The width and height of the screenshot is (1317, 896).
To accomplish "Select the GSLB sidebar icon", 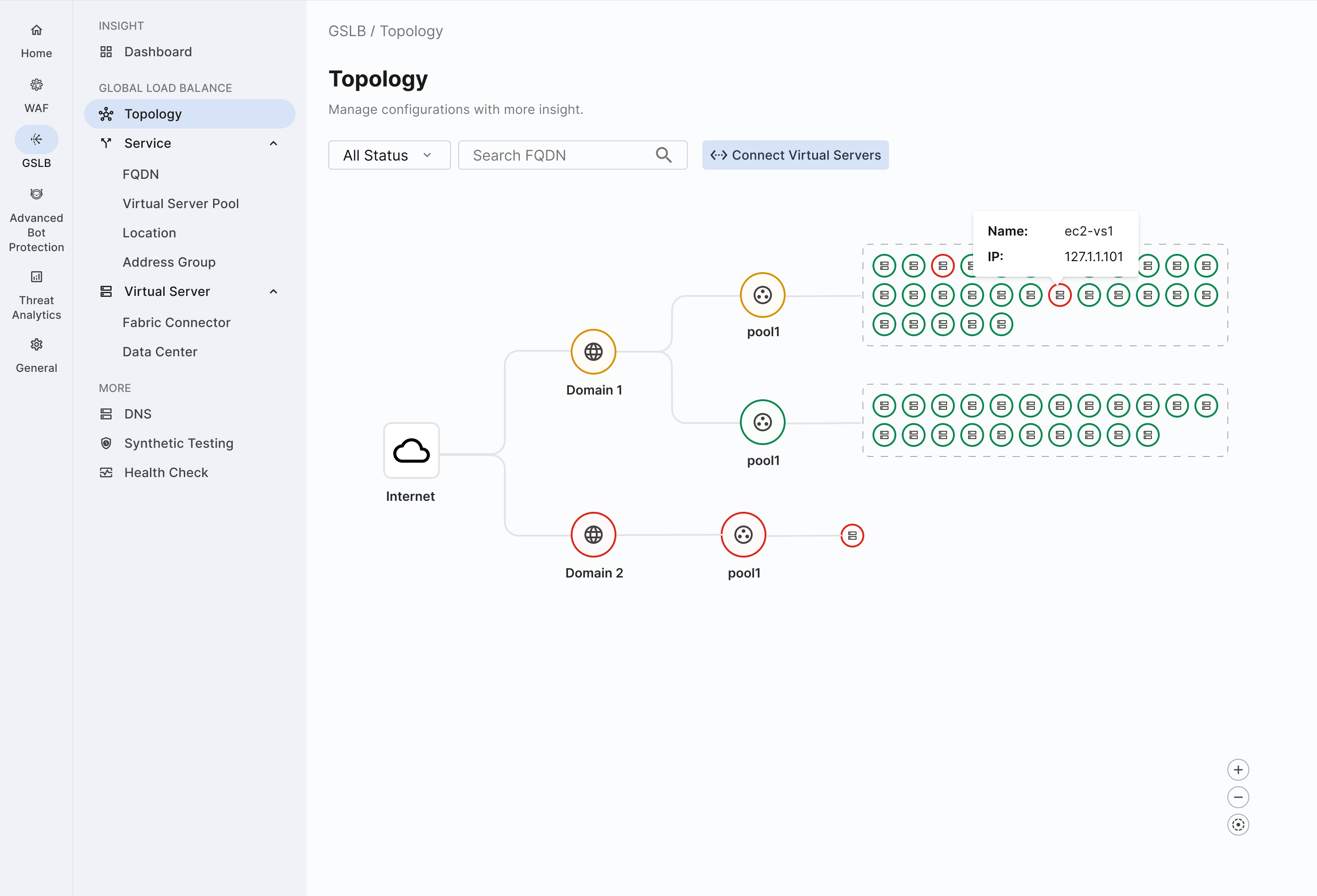I will 36,139.
